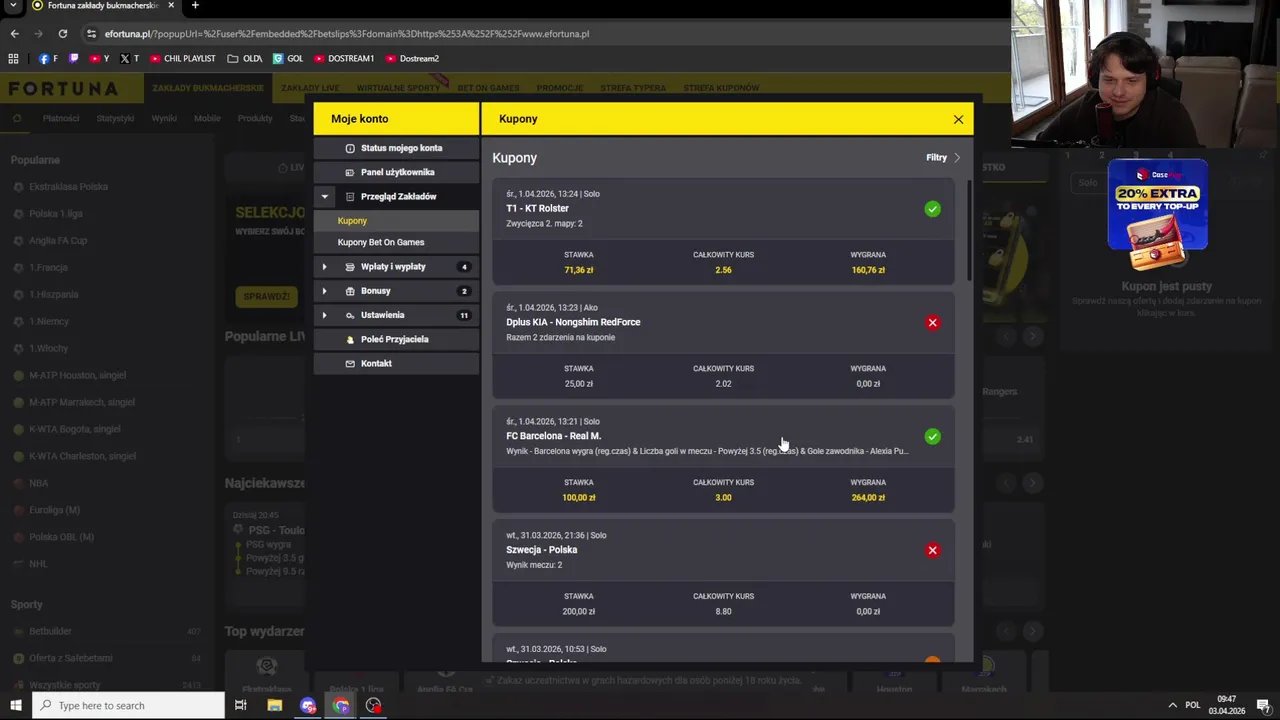Open Discord from taskbar
Viewport: 1280px width, 720px height.
click(308, 706)
